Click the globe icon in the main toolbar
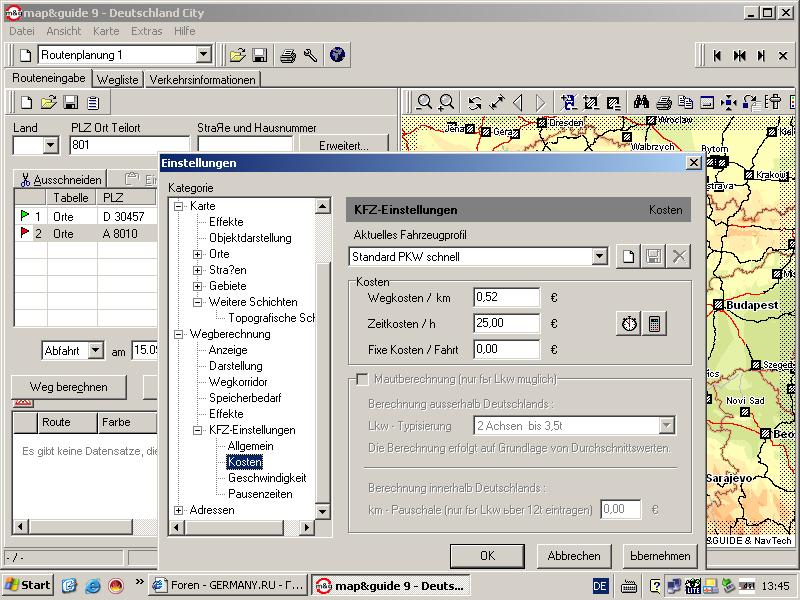The width and height of the screenshot is (800, 600). [337, 55]
